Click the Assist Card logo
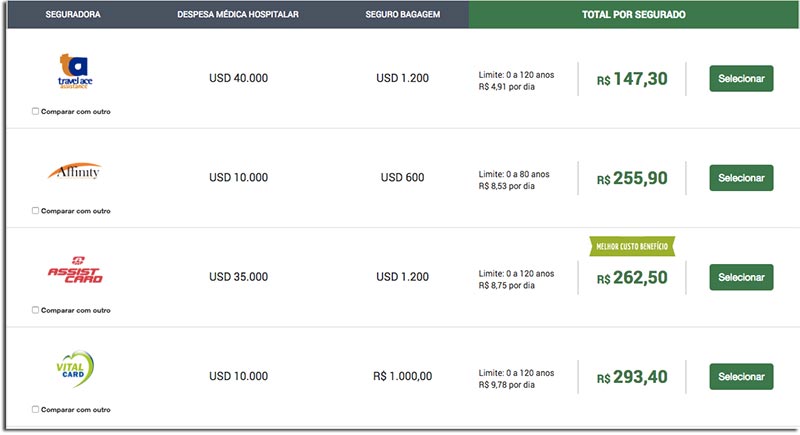Screen dimensions: 800x435 [x=75, y=270]
